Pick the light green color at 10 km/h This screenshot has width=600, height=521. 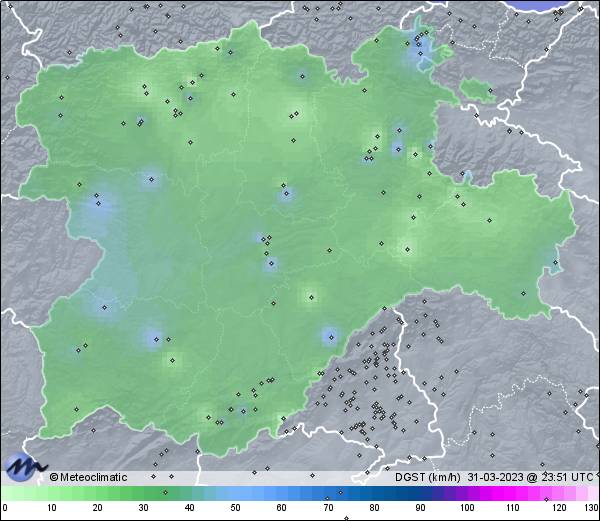[x=52, y=494]
